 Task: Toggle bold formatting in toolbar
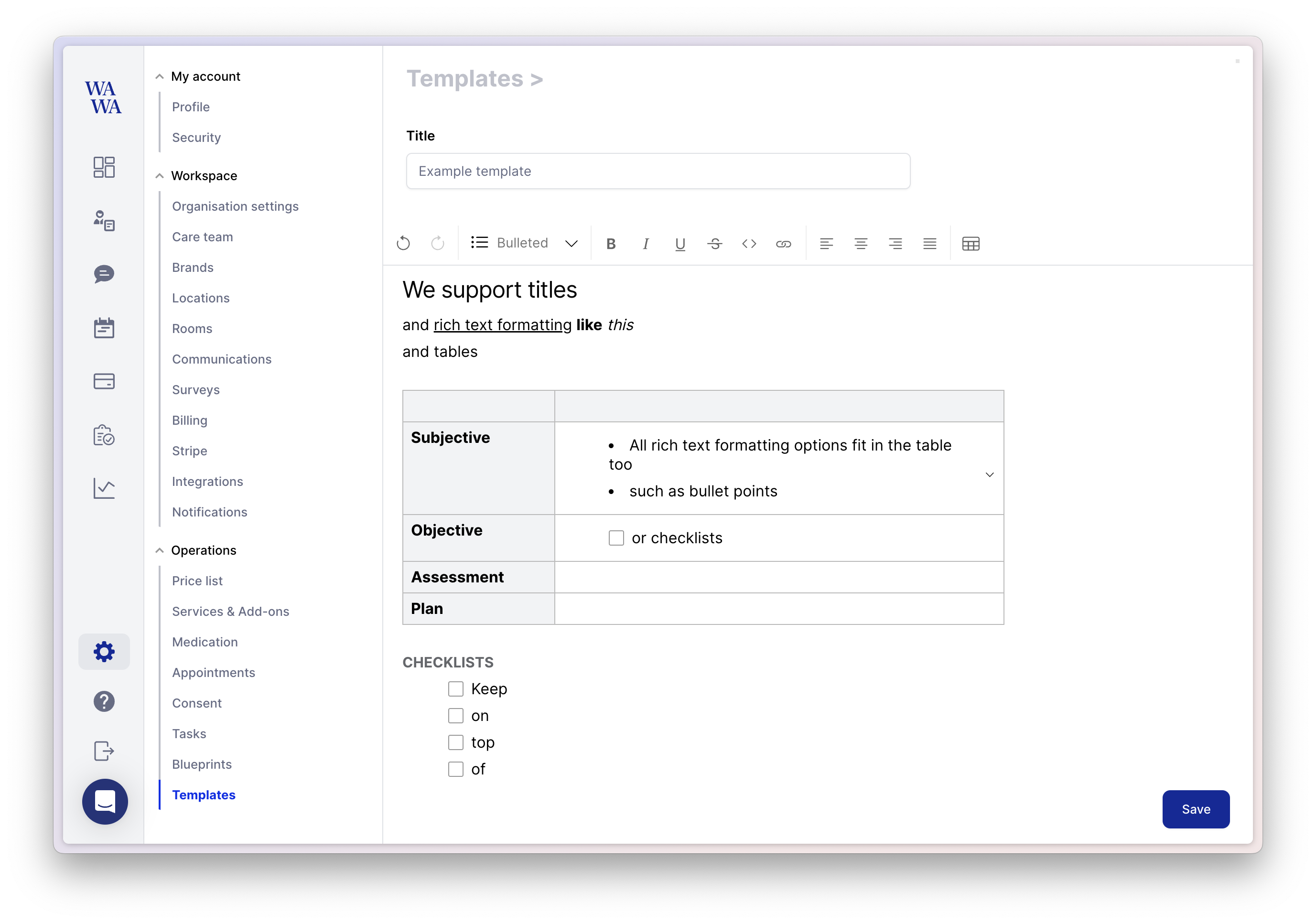[611, 244]
